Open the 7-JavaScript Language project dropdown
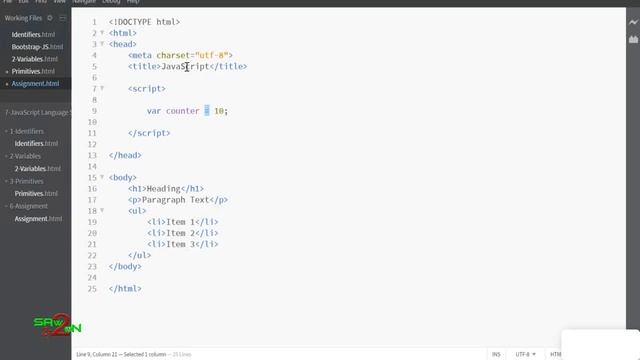The image size is (640, 360). click(x=38, y=112)
